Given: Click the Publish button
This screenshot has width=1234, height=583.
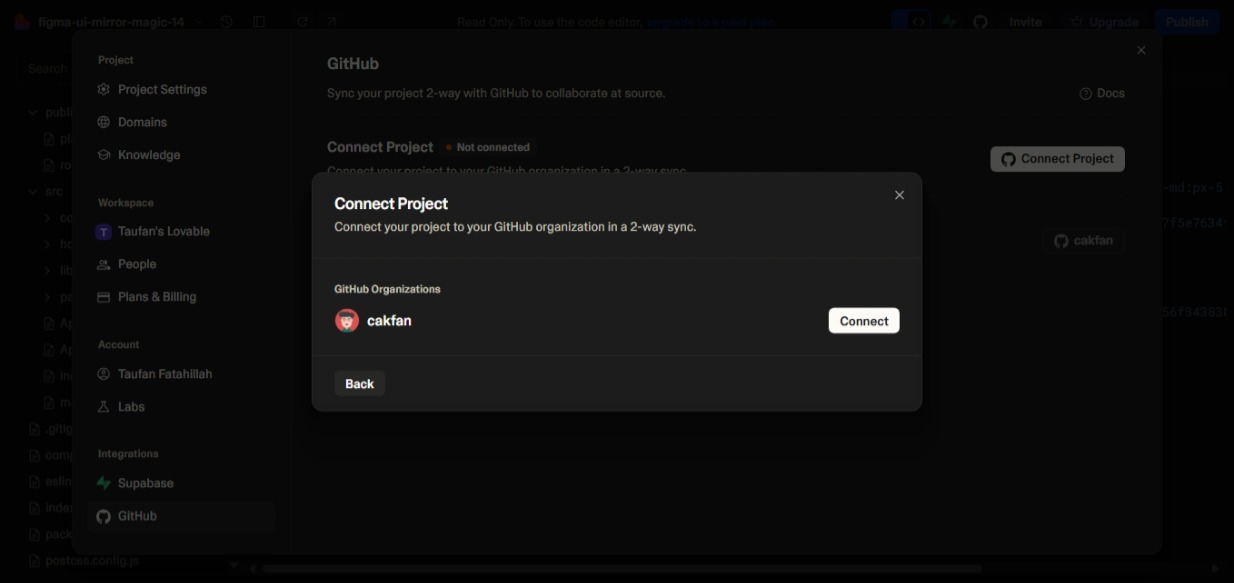Looking at the screenshot, I should (1187, 22).
